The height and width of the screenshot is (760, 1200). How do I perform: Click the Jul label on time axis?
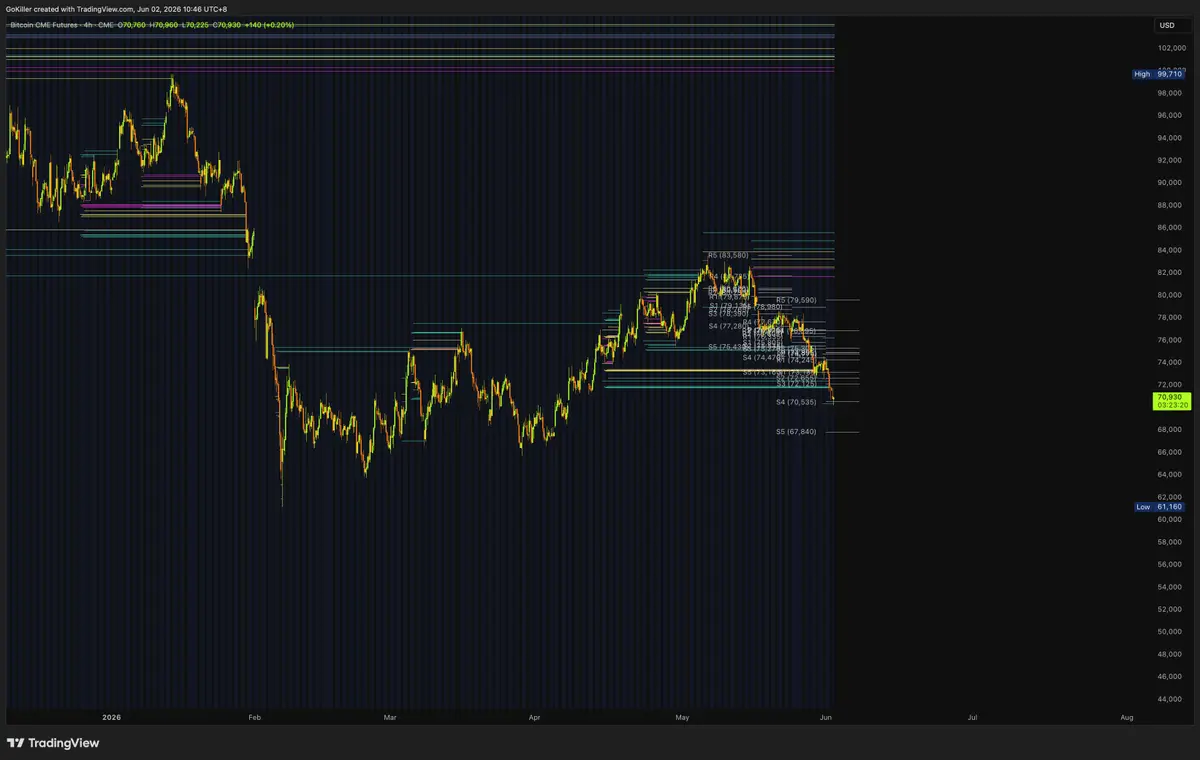tap(972, 717)
